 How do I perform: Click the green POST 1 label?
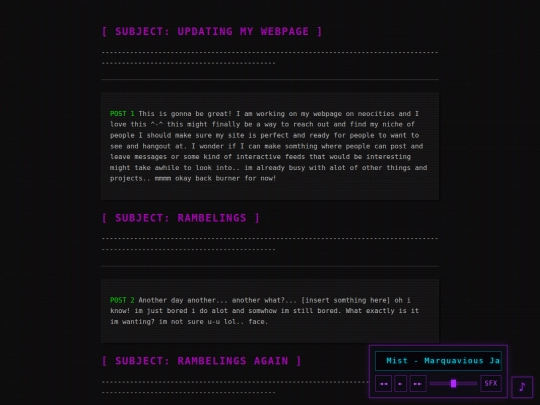coord(122,114)
